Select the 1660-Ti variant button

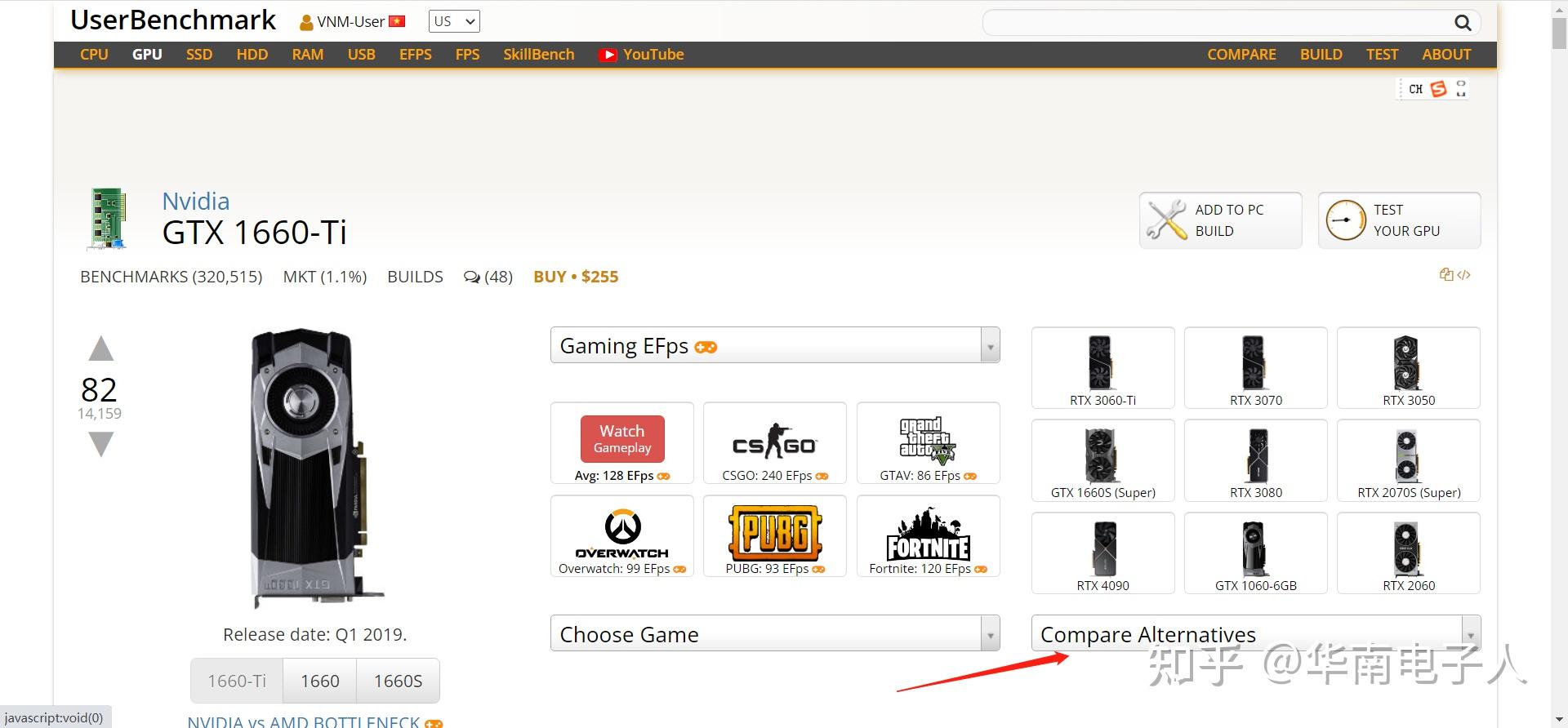[237, 681]
